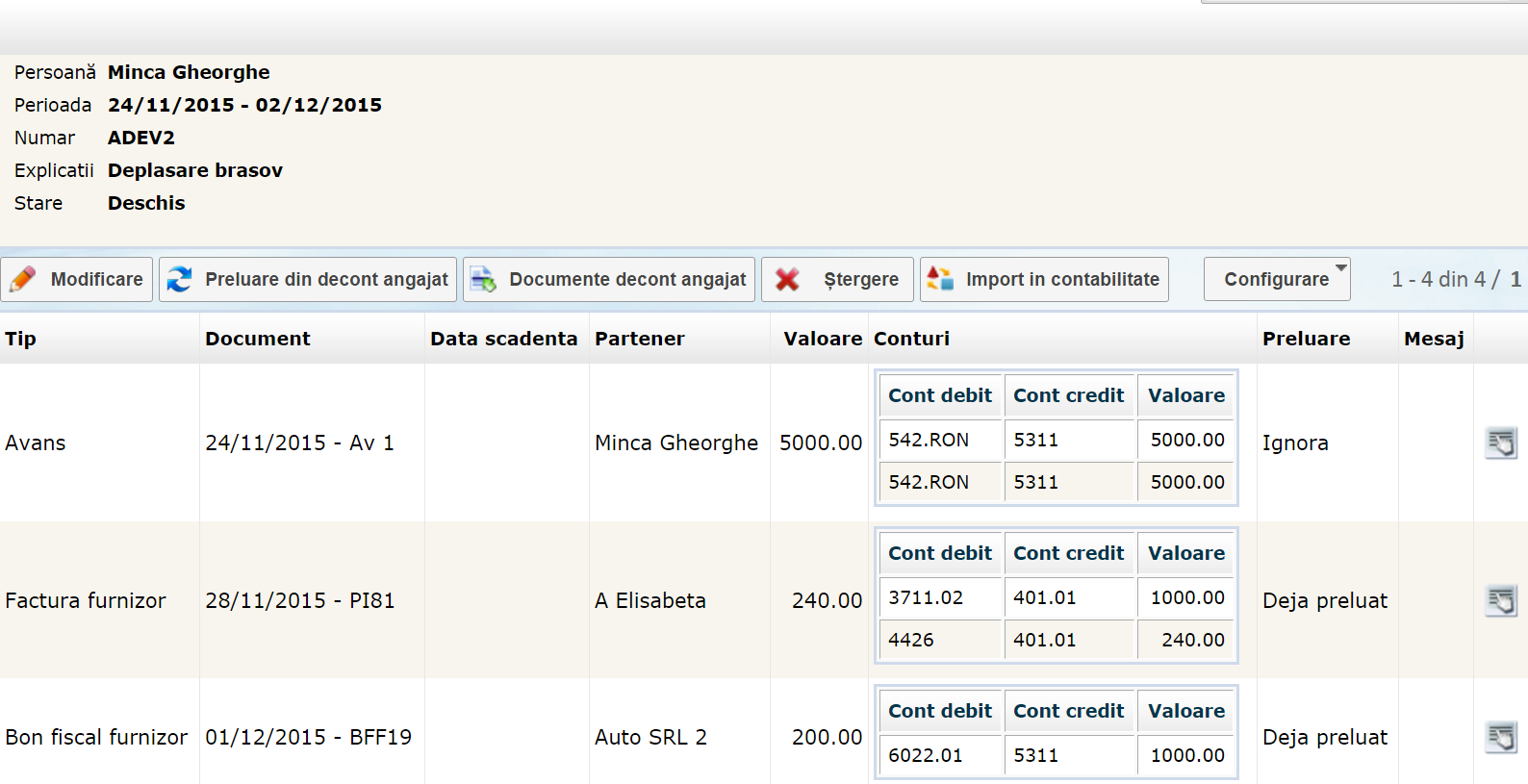Image resolution: width=1528 pixels, height=784 pixels.
Task: Sort by the Tip column header
Action: (21, 339)
